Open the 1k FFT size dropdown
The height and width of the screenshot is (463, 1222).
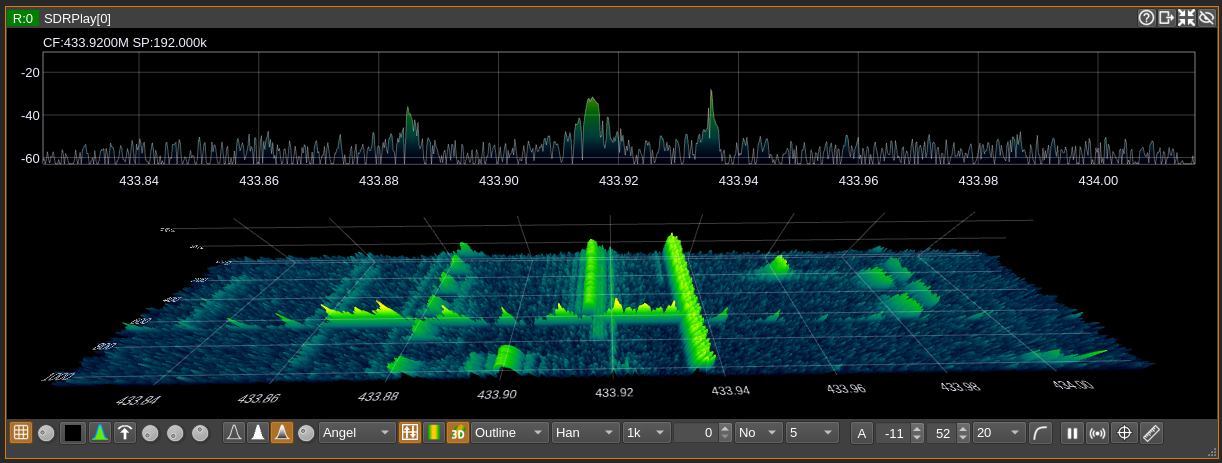point(646,433)
